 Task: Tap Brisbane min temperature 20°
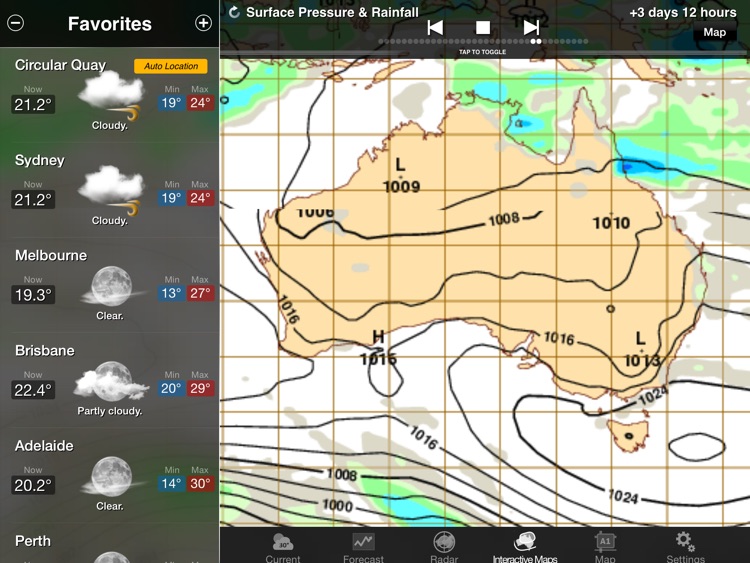tap(171, 388)
